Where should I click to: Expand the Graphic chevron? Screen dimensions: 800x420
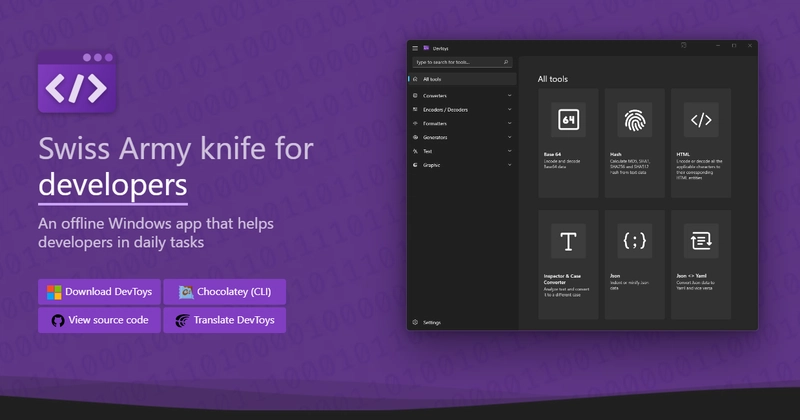(509, 165)
